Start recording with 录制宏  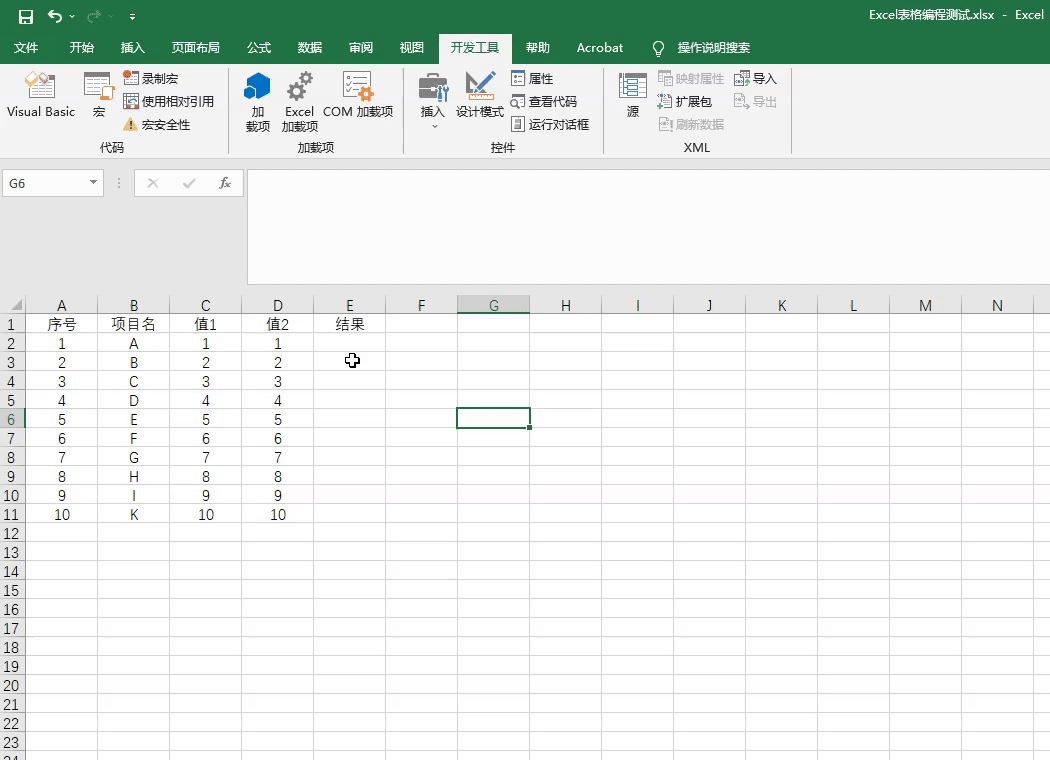[151, 78]
